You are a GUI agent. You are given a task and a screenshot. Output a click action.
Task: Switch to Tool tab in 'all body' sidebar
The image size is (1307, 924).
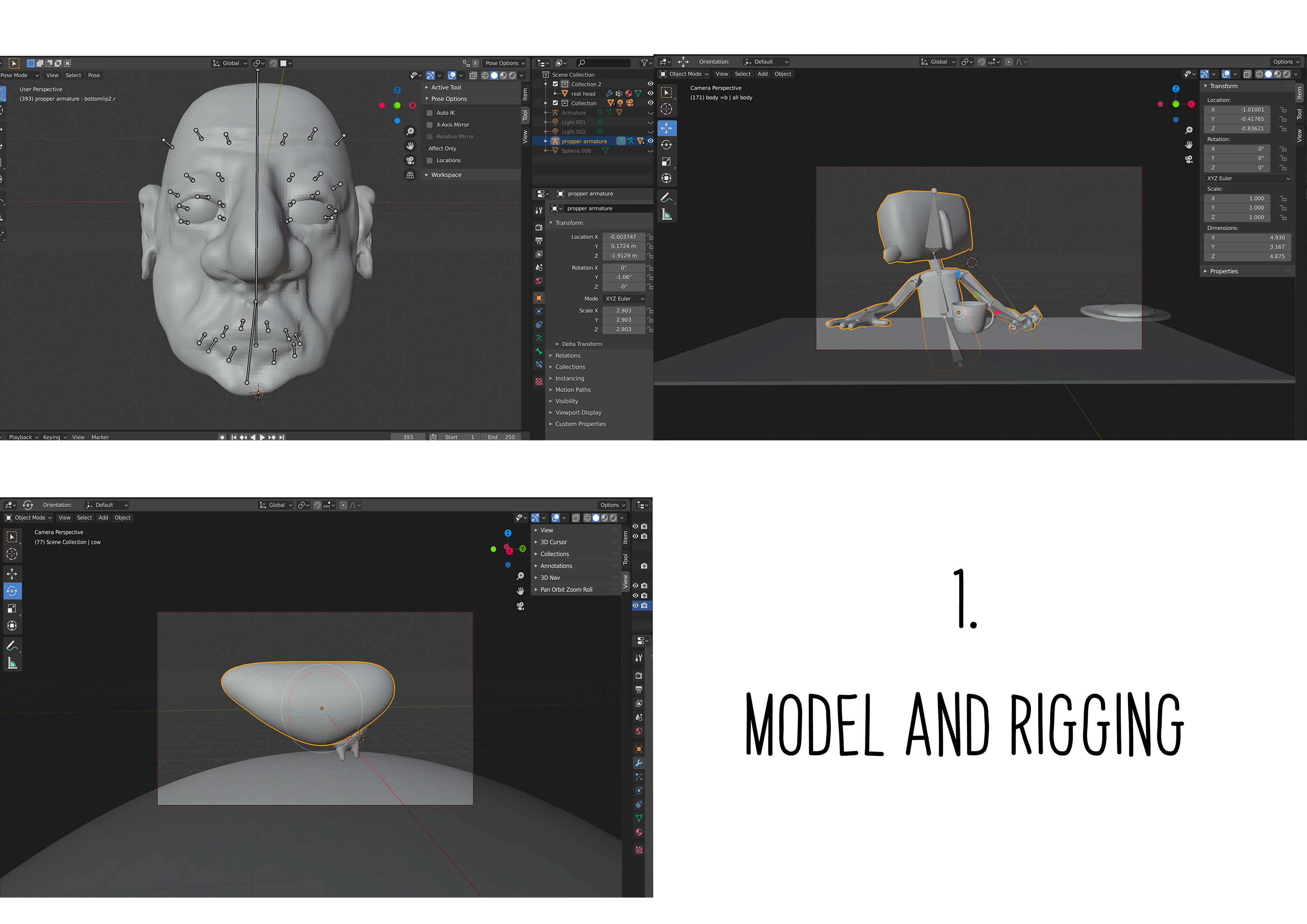[1299, 114]
